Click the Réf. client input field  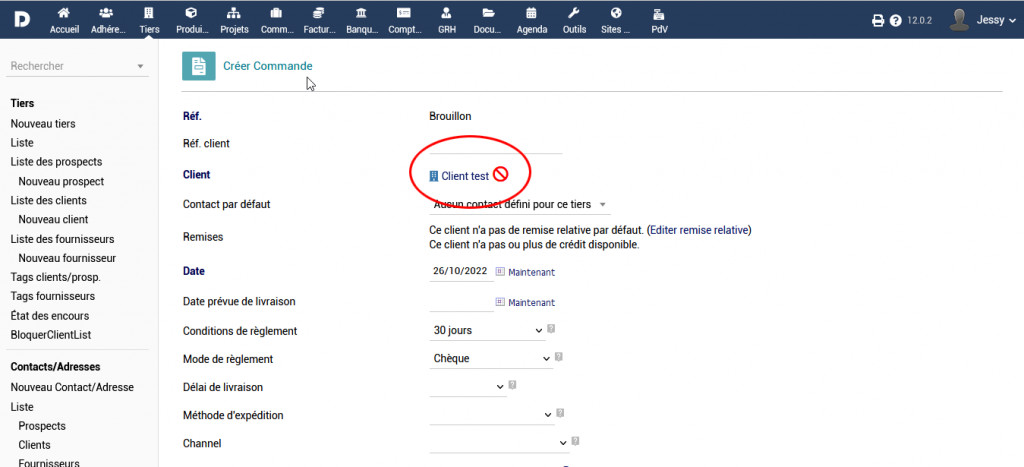[495, 144]
